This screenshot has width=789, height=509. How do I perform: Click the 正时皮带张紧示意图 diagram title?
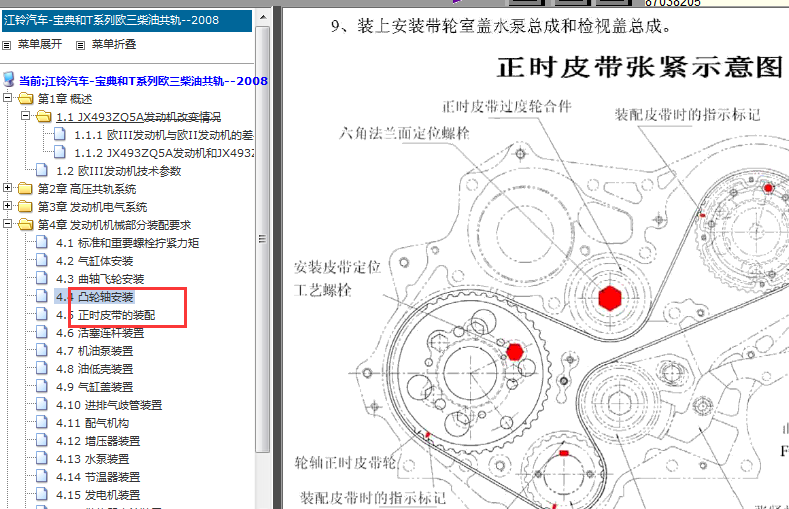click(640, 67)
